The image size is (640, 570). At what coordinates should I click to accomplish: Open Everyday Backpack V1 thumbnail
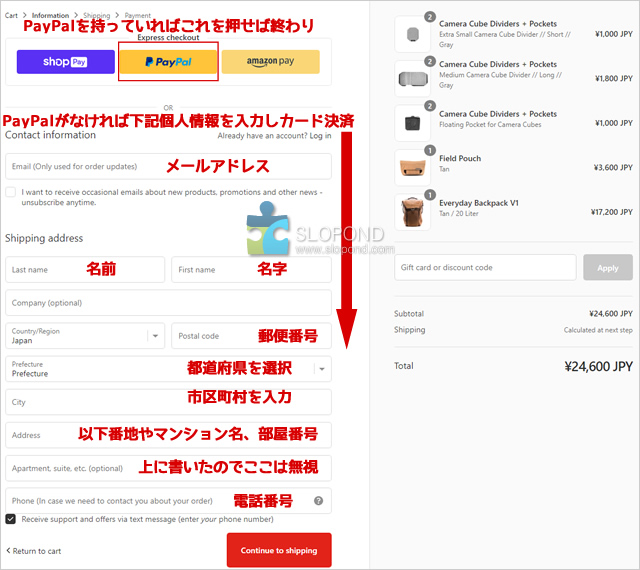[413, 212]
